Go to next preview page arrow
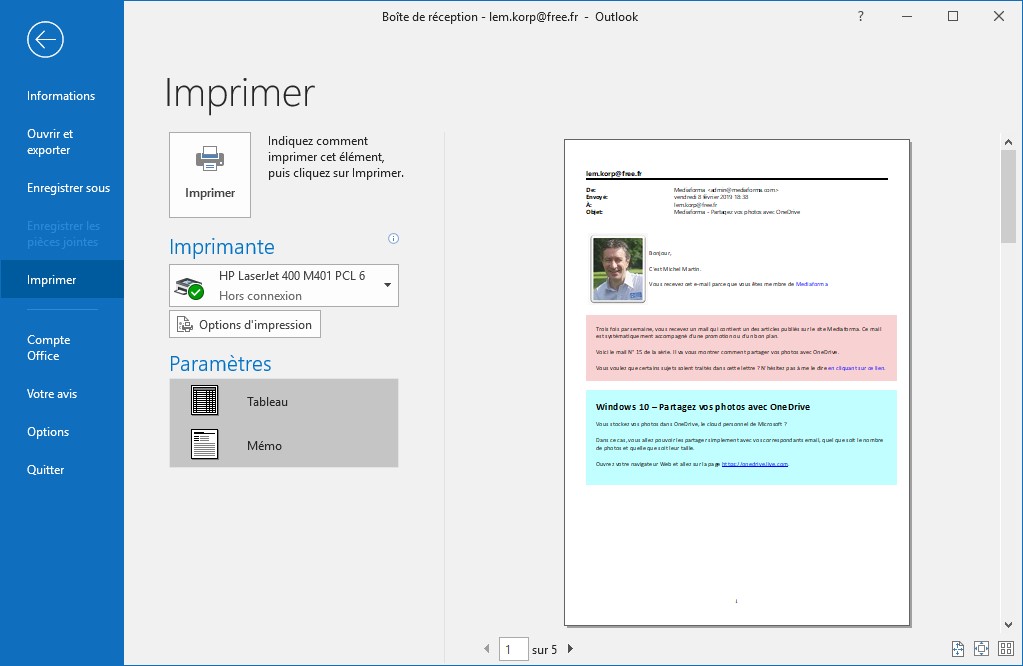This screenshot has height=666, width=1023. point(570,650)
